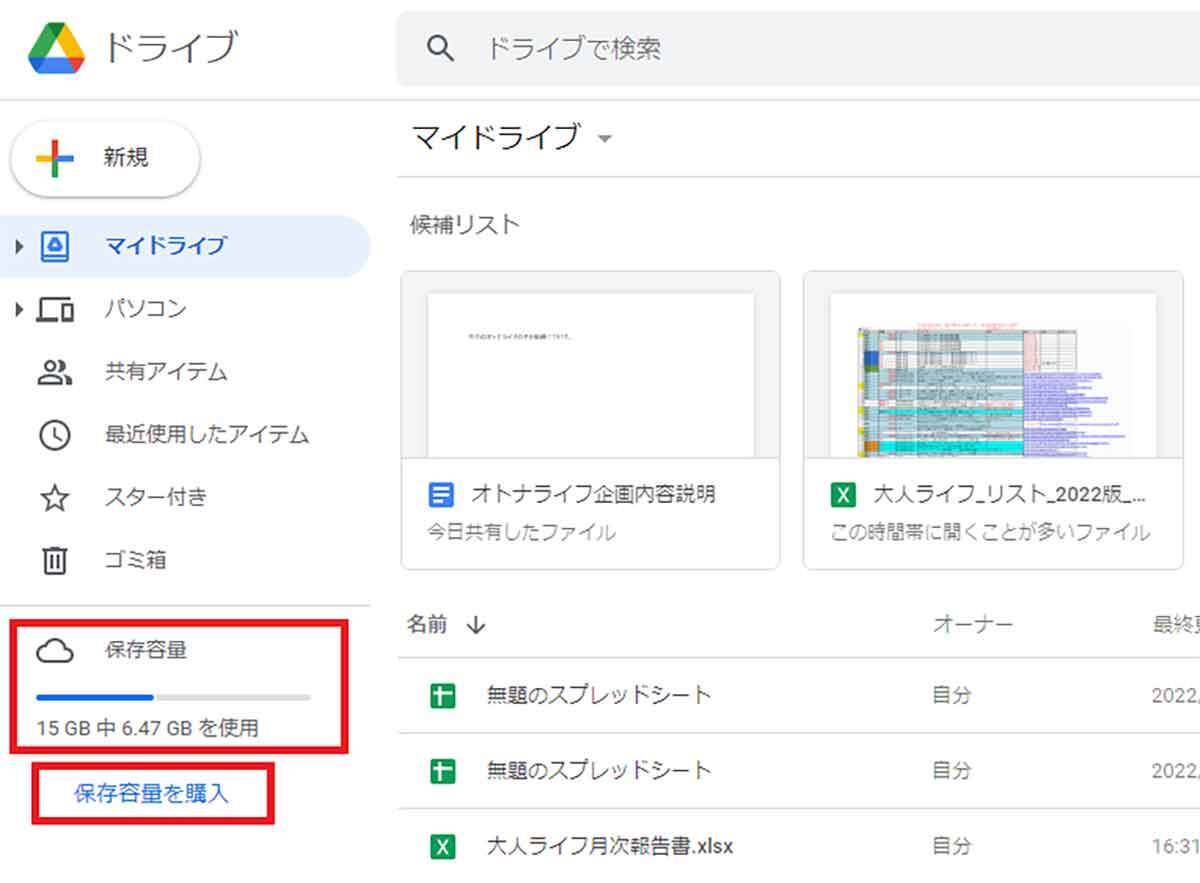Click the search magnifier icon
1200x883 pixels.
click(x=440, y=49)
